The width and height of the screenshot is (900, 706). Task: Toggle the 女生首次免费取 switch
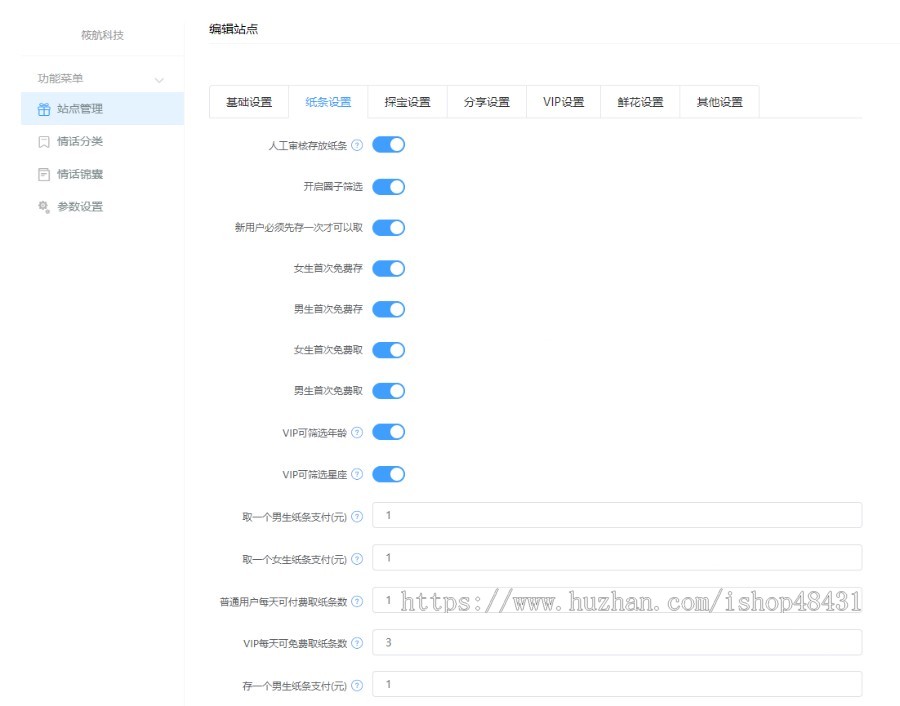389,350
